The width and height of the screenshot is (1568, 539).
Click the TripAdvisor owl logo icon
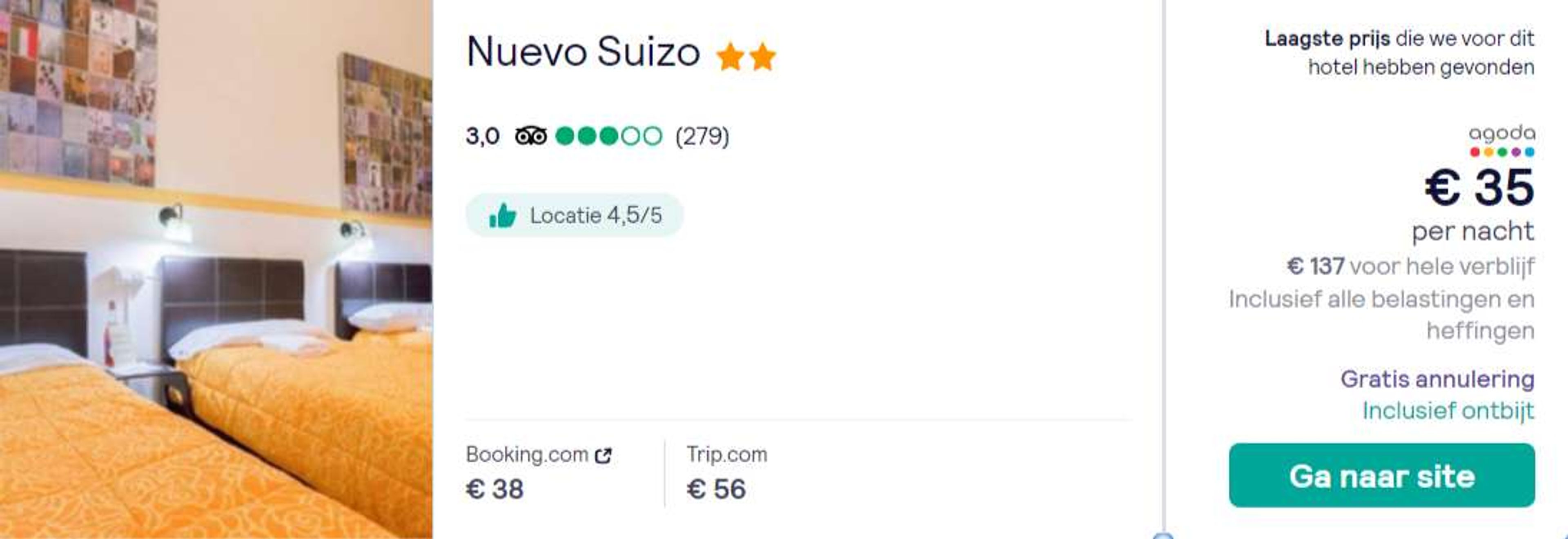coord(531,135)
